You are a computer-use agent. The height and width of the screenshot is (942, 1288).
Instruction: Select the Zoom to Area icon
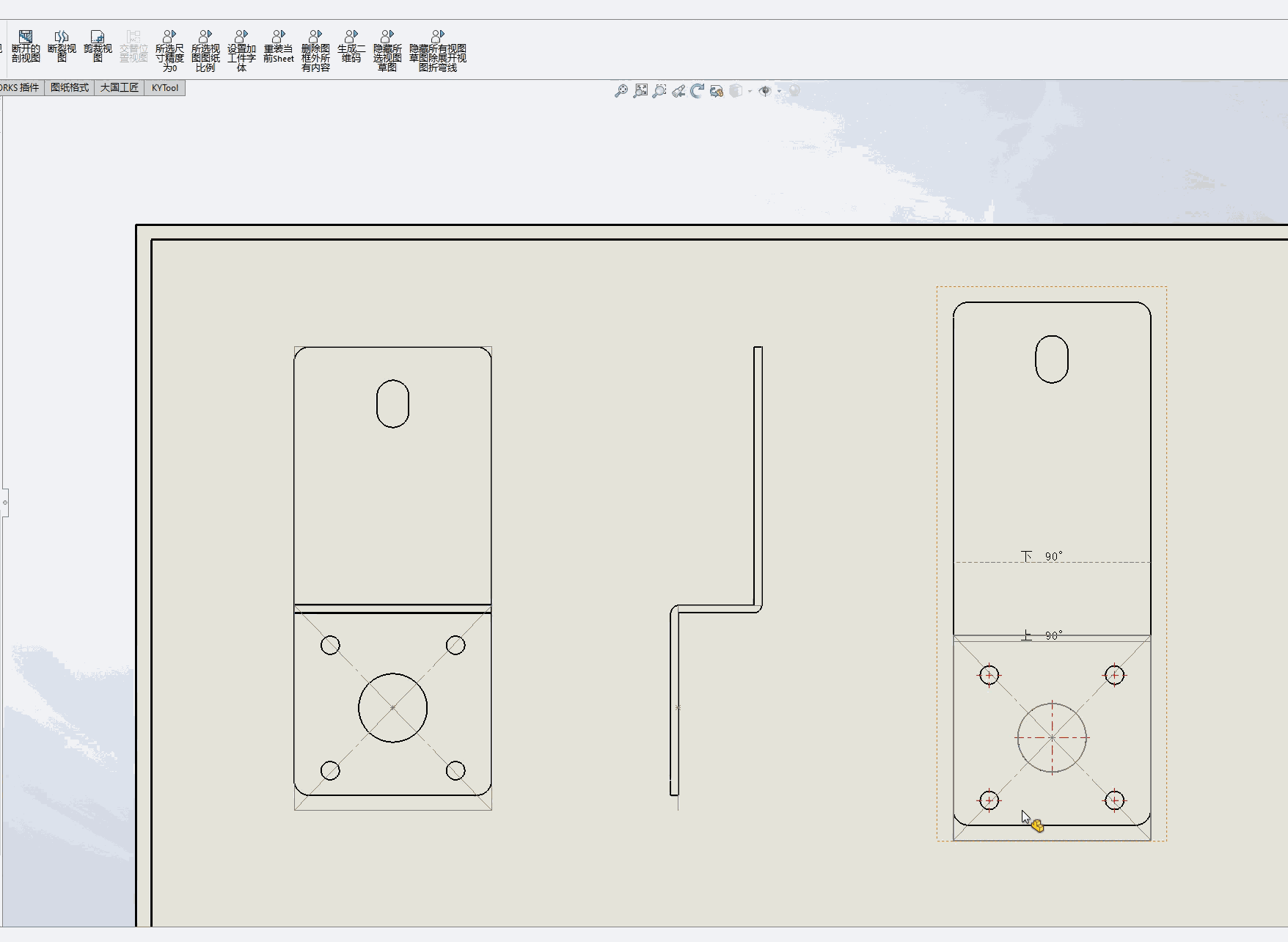click(x=641, y=91)
